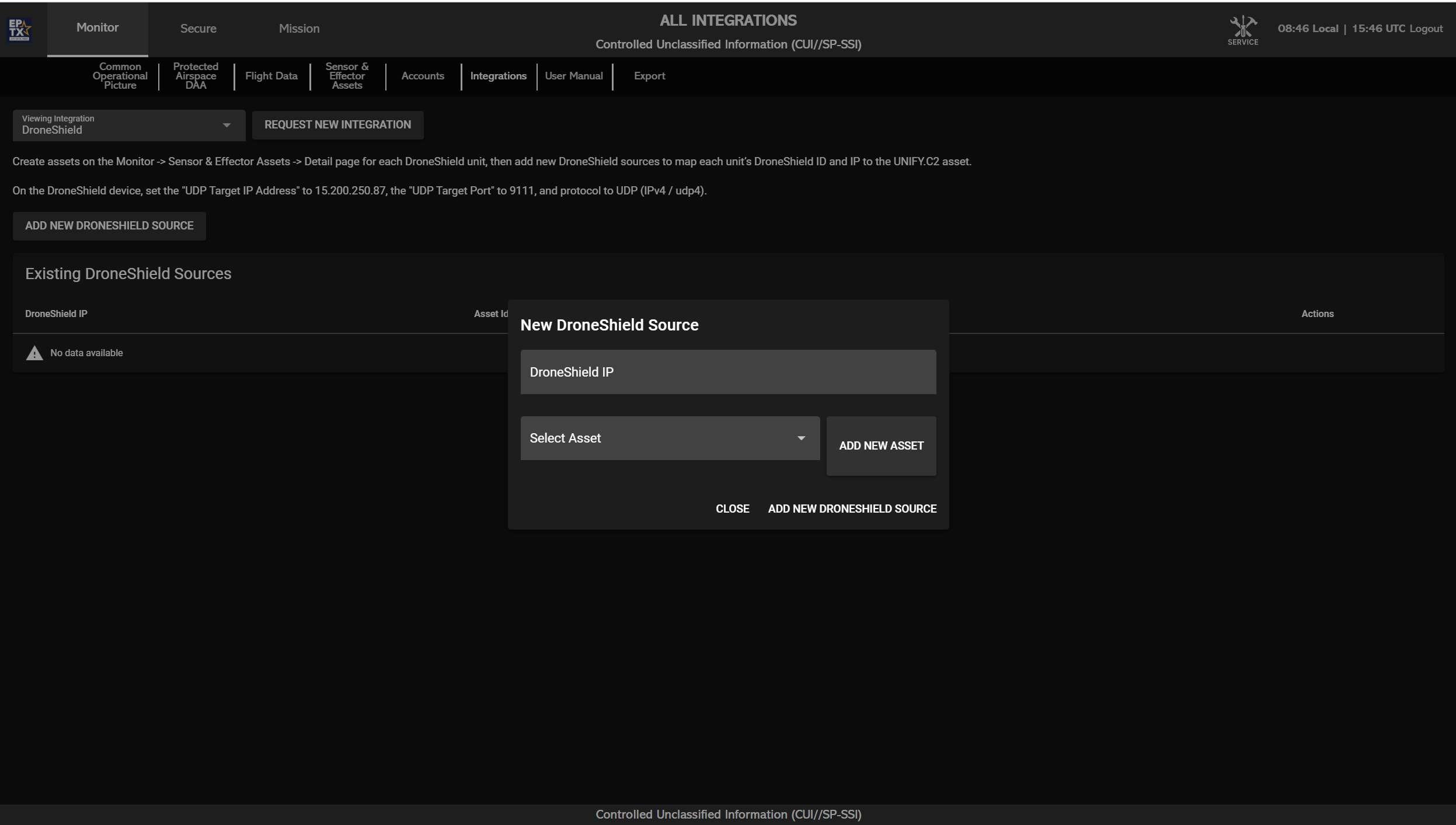Image resolution: width=1456 pixels, height=825 pixels.
Task: Switch to the Mission tab
Action: (299, 29)
